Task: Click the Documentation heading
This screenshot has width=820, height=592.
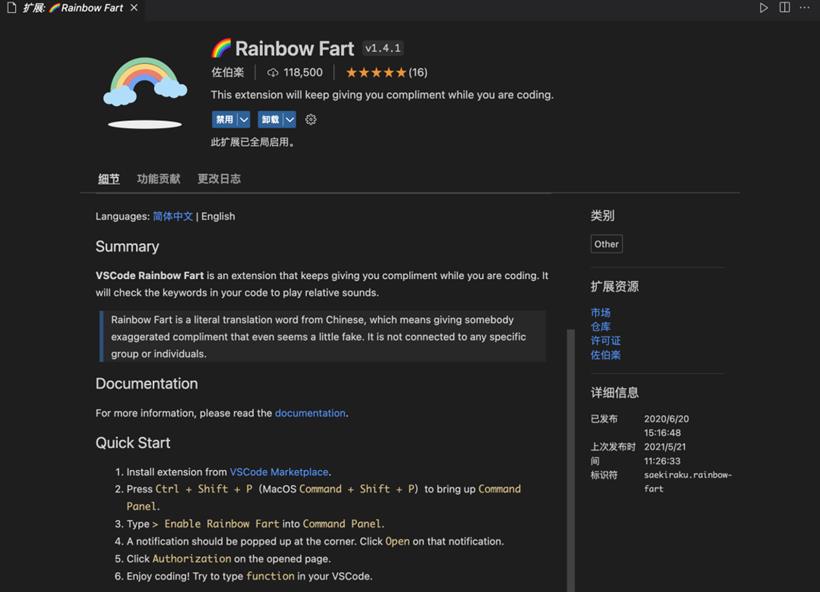Action: tap(146, 384)
